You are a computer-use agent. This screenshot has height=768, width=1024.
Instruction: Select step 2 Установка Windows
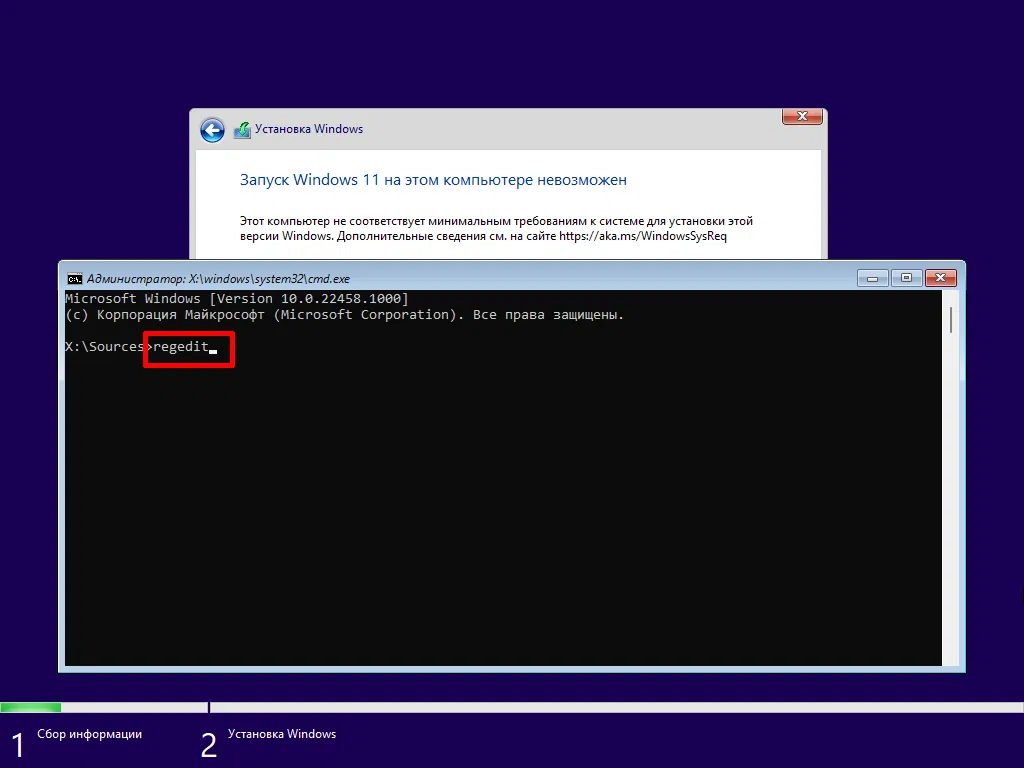pos(282,734)
